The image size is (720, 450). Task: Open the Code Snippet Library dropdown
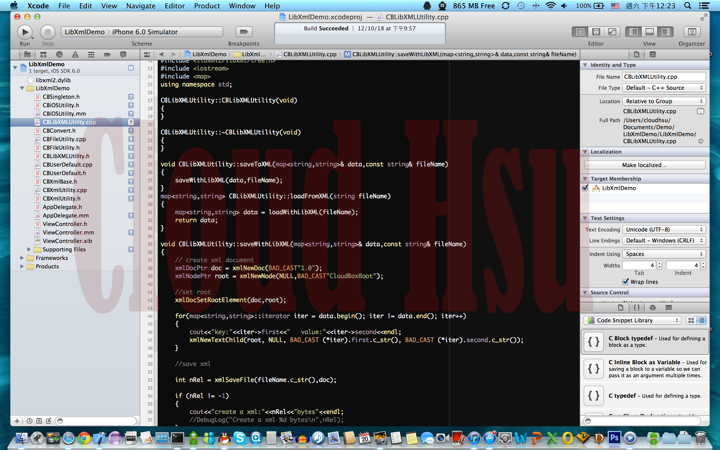632,321
